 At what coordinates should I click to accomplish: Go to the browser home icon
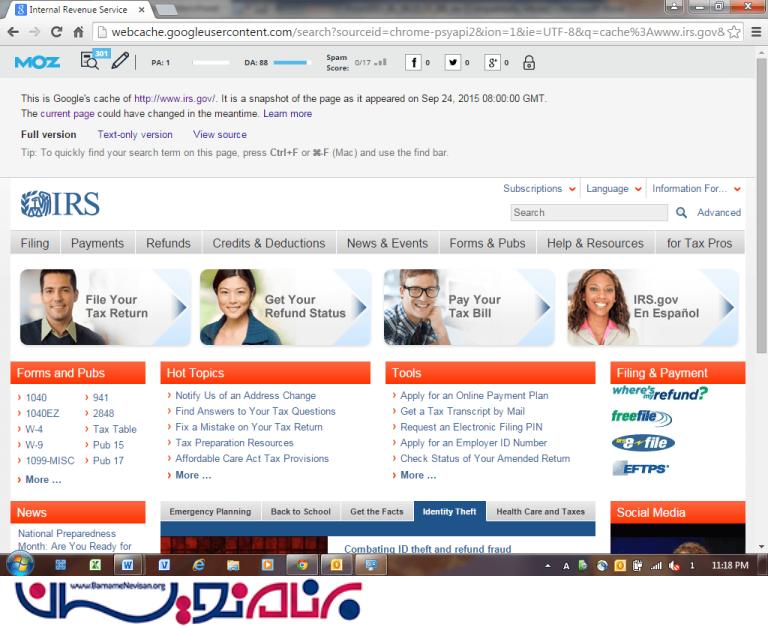[78, 32]
